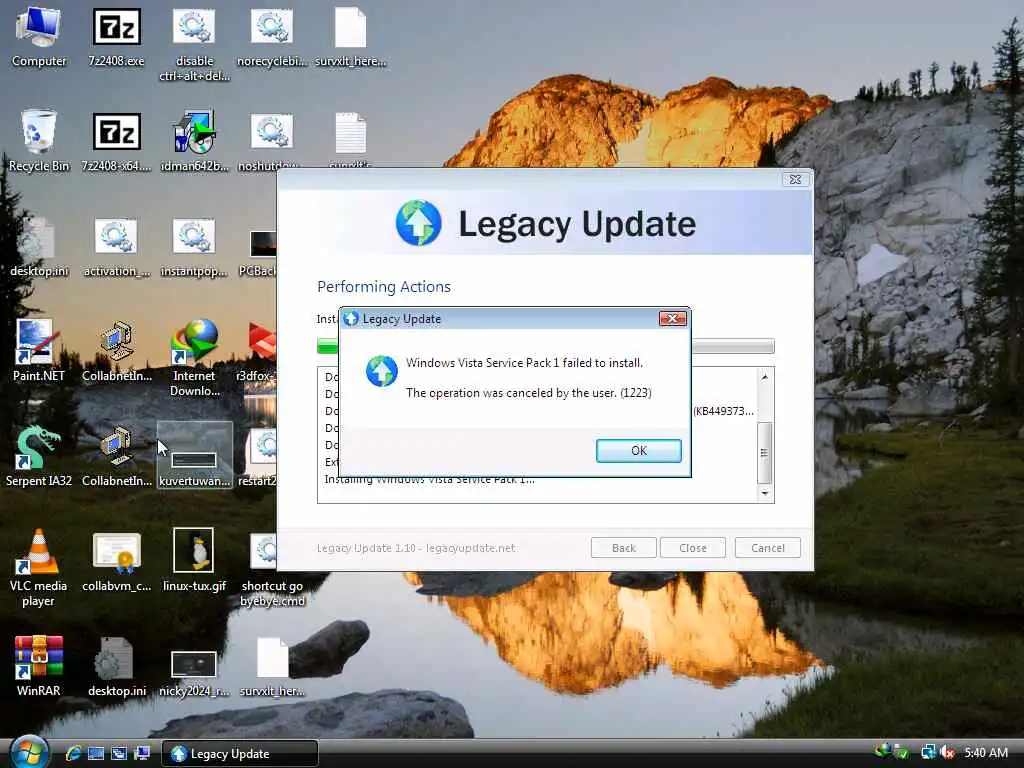The height and width of the screenshot is (768, 1024).
Task: Select the desktop.ini icon beside activation_...
Action: pos(39,247)
